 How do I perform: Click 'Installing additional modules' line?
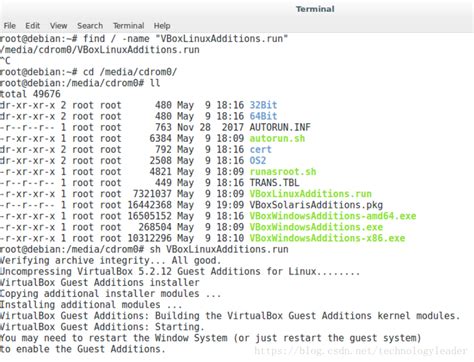pyautogui.click(x=91, y=304)
